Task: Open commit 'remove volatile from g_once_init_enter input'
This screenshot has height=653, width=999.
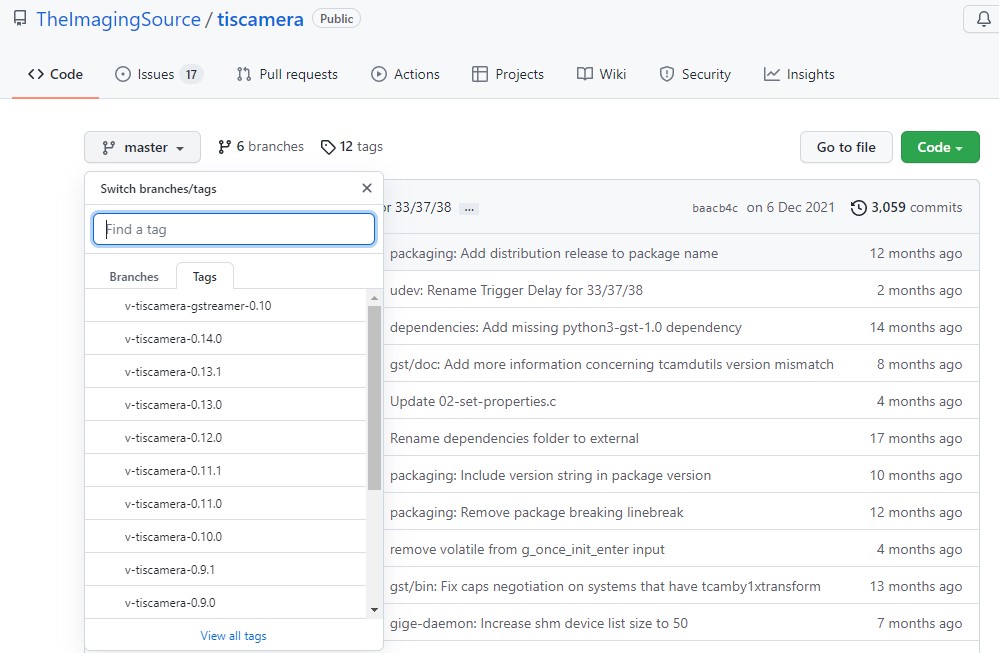Action: tap(527, 549)
